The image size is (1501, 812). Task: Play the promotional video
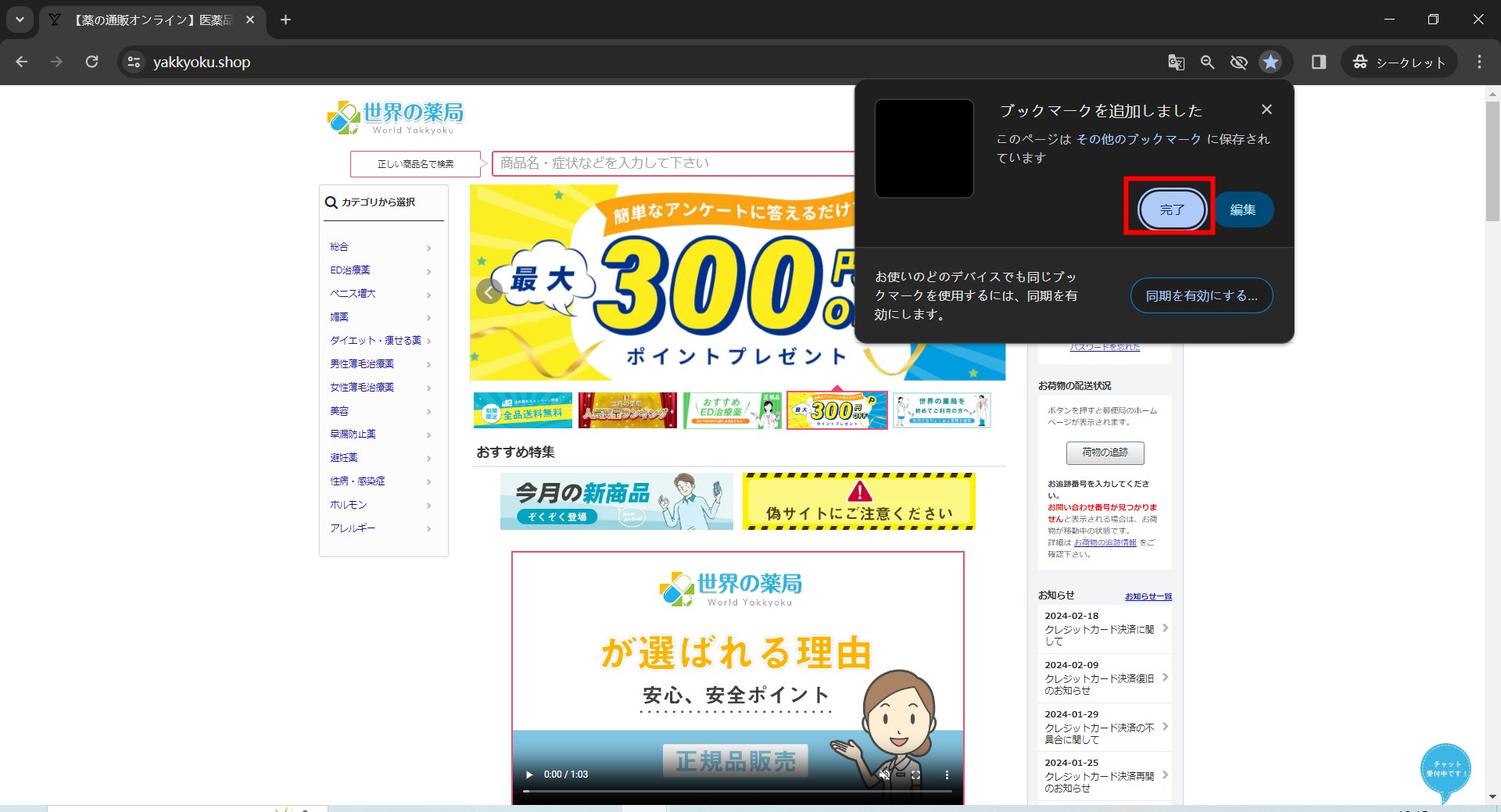(529, 774)
